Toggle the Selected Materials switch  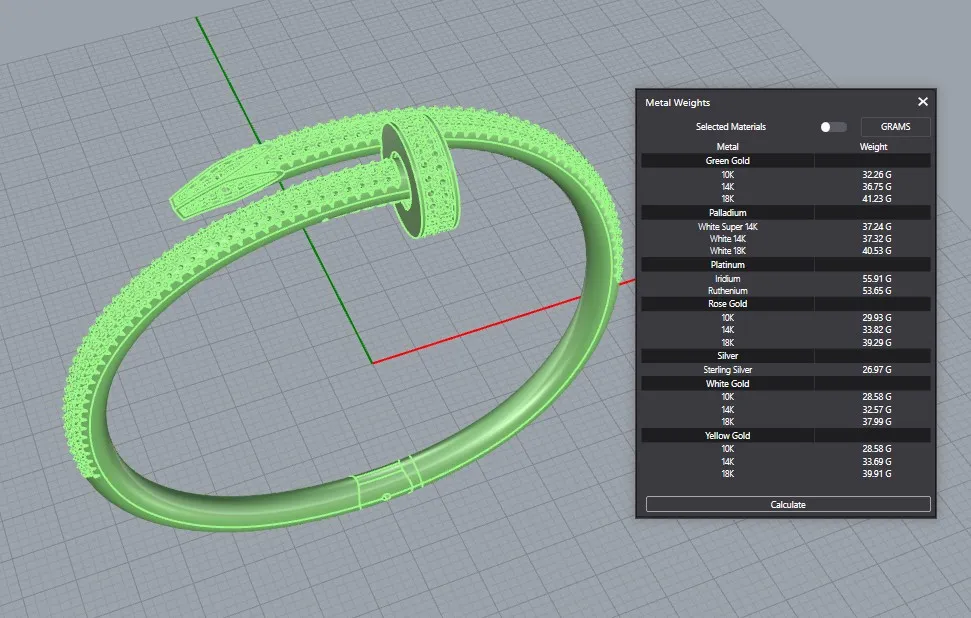click(833, 127)
